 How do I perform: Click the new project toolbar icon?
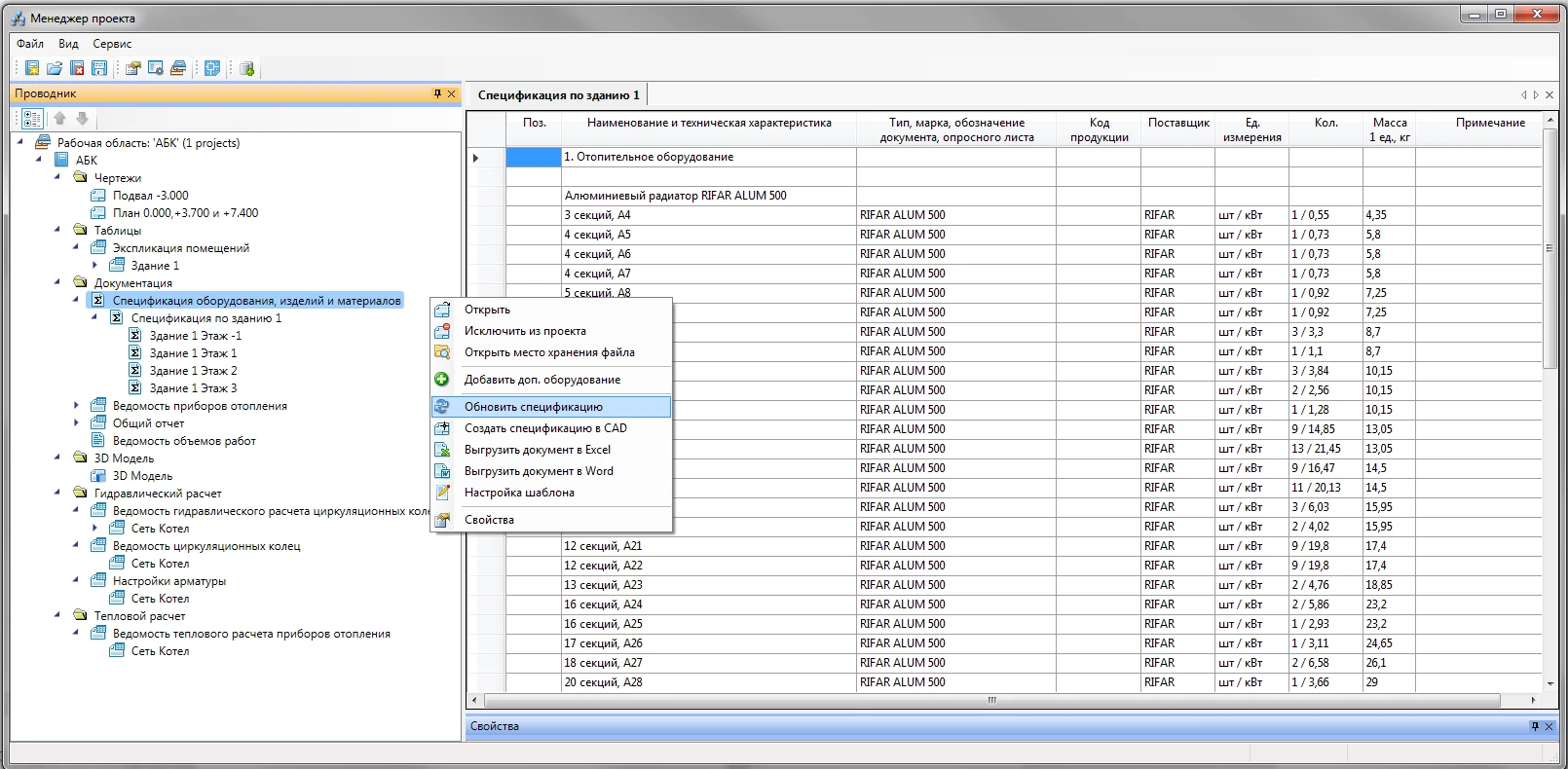(x=32, y=68)
